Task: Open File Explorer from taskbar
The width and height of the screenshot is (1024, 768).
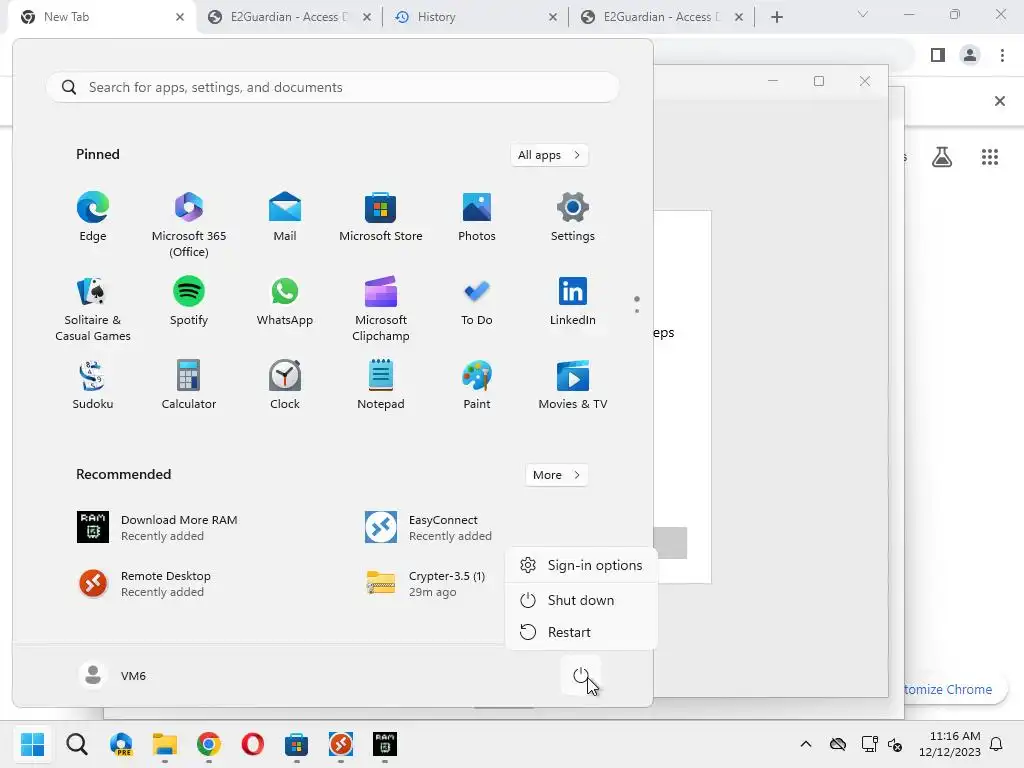Action: coord(165,744)
